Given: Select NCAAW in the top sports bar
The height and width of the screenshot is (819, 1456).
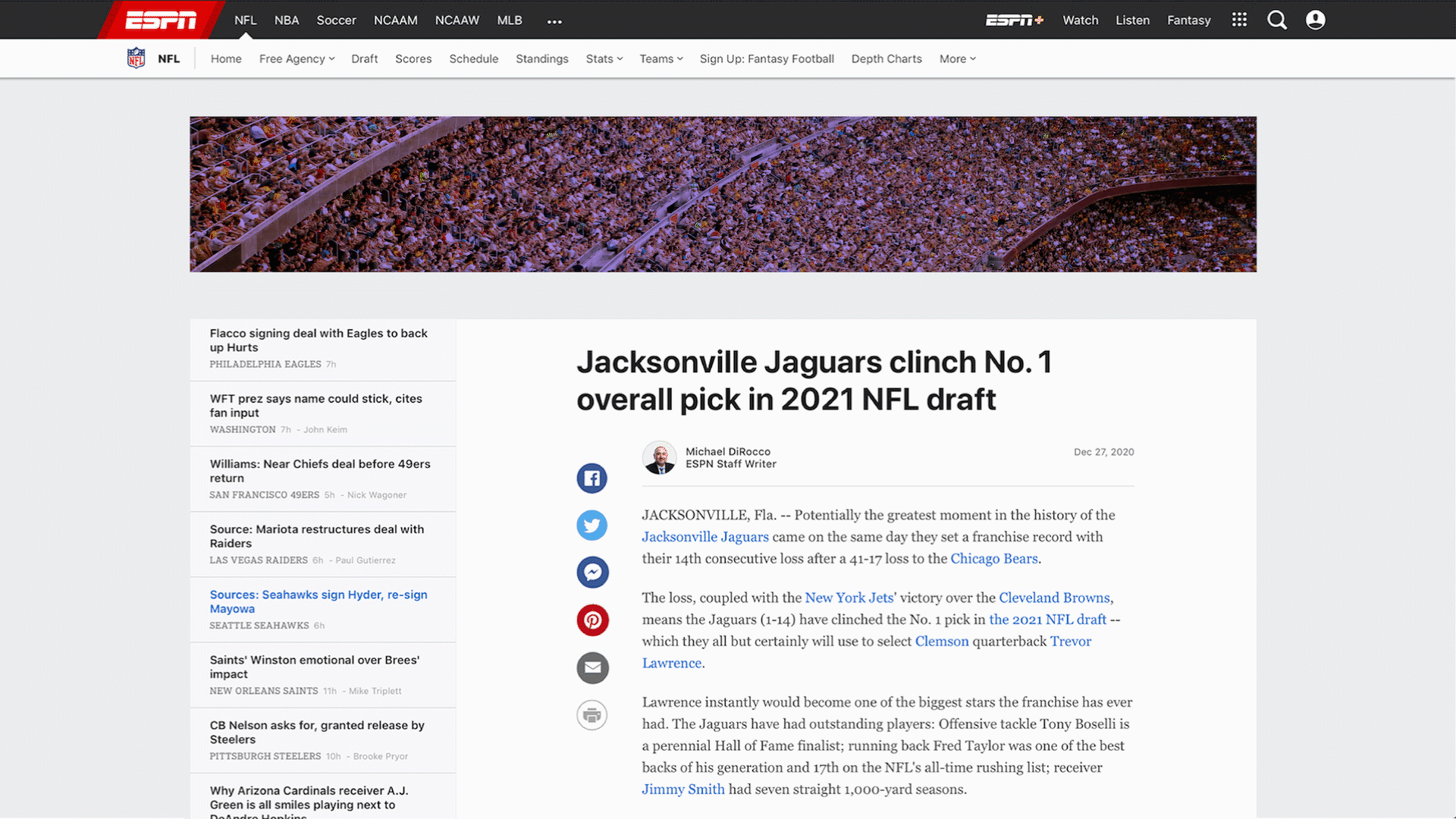Looking at the screenshot, I should (x=457, y=20).
